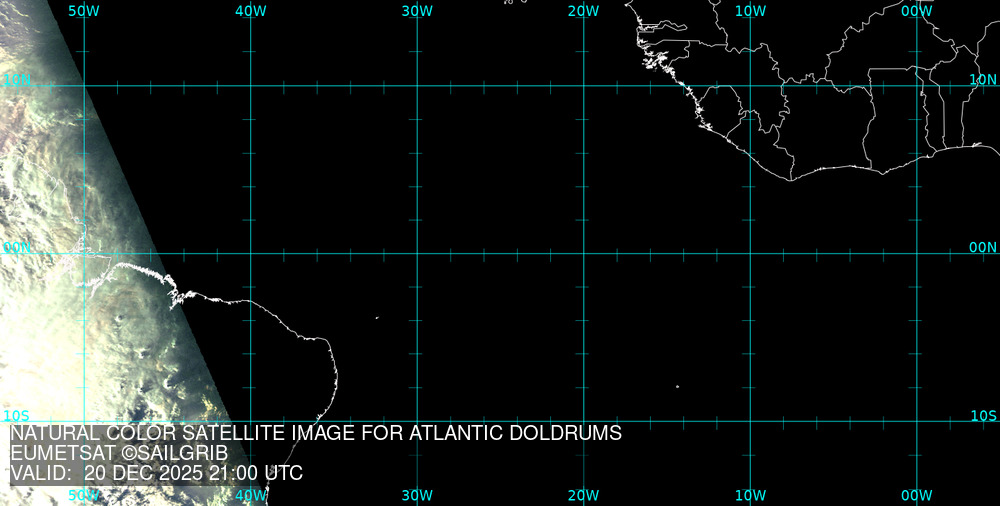Click the top 40W longitude label
The height and width of the screenshot is (506, 1000).
pos(251,10)
